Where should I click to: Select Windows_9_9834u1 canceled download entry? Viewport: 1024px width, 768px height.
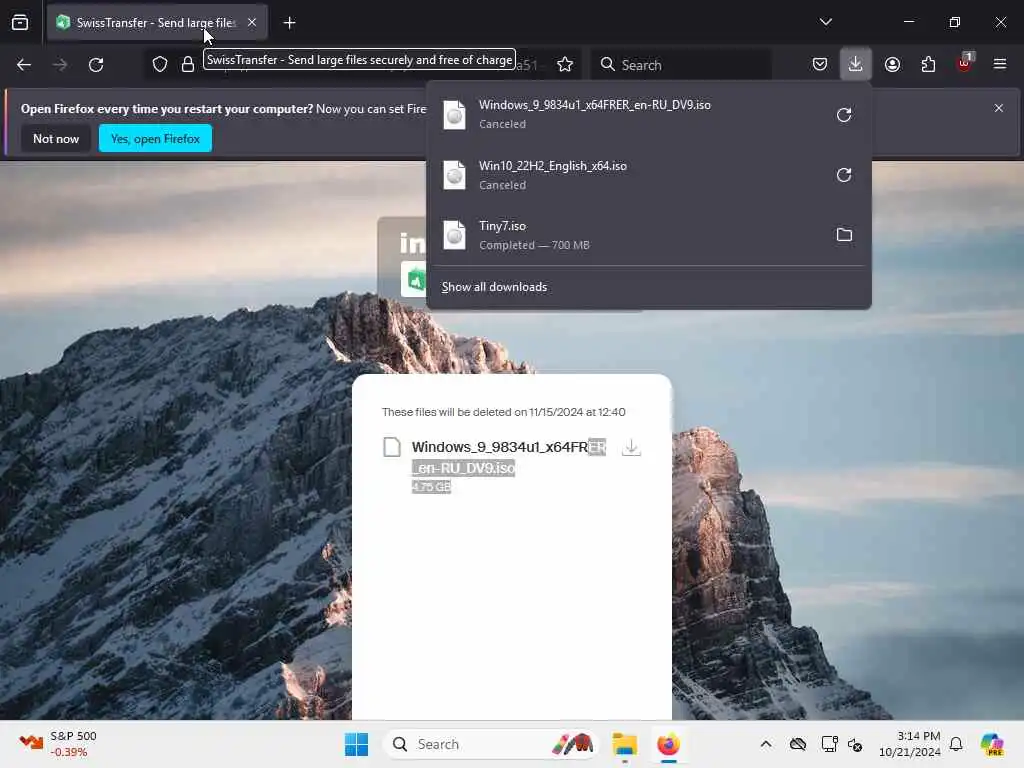point(628,114)
